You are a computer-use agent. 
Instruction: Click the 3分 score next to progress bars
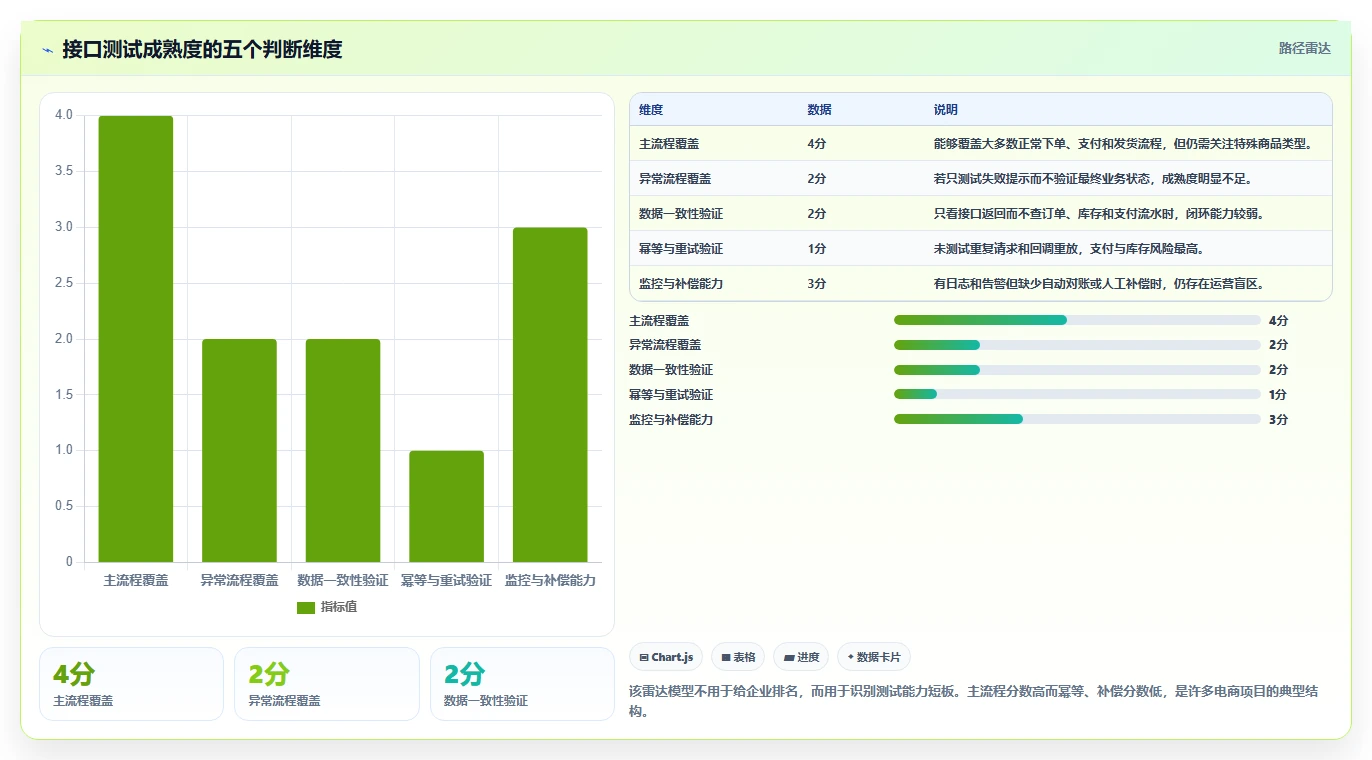(1278, 420)
